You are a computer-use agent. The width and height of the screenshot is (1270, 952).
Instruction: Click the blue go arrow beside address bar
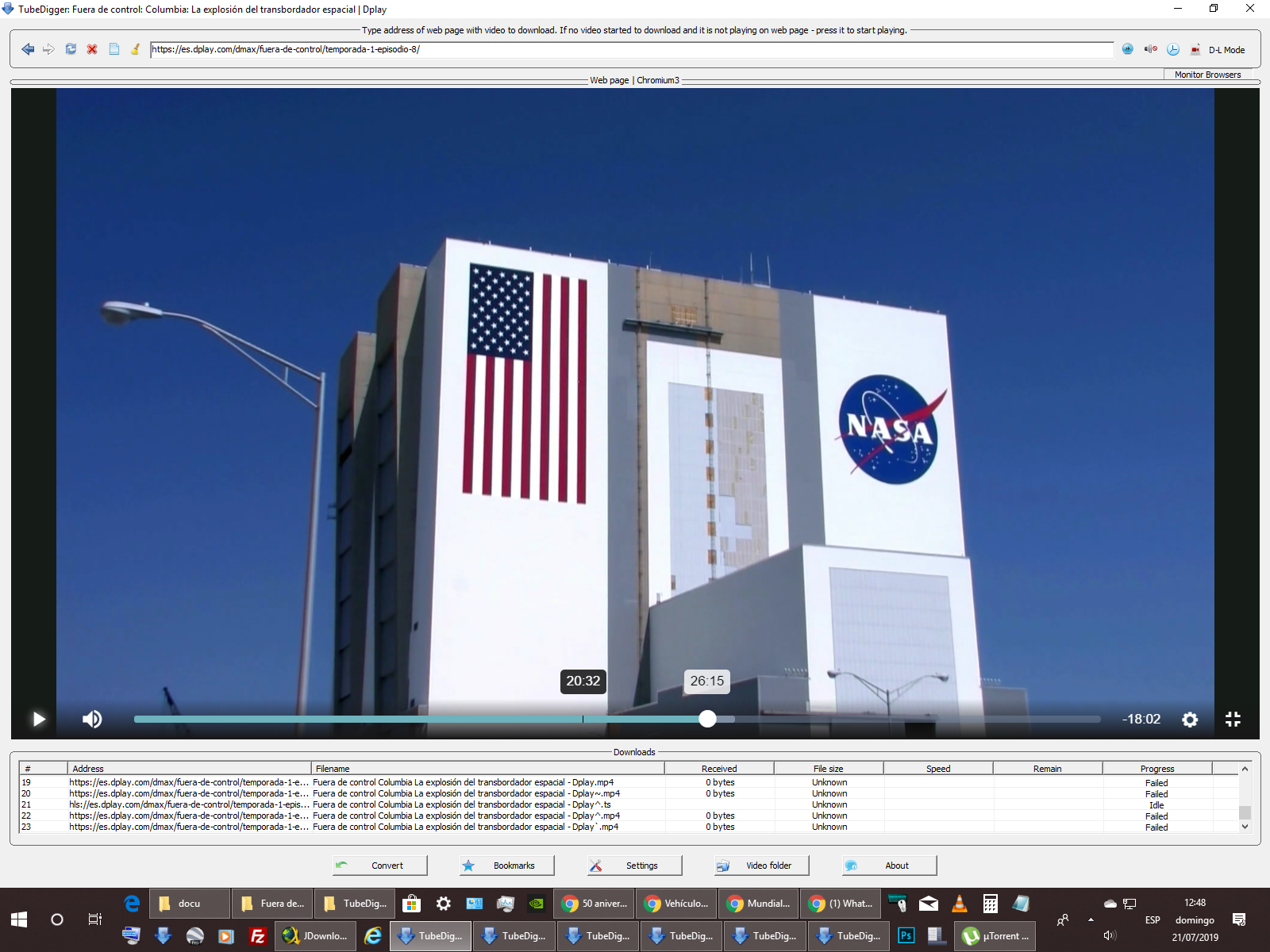[1127, 49]
